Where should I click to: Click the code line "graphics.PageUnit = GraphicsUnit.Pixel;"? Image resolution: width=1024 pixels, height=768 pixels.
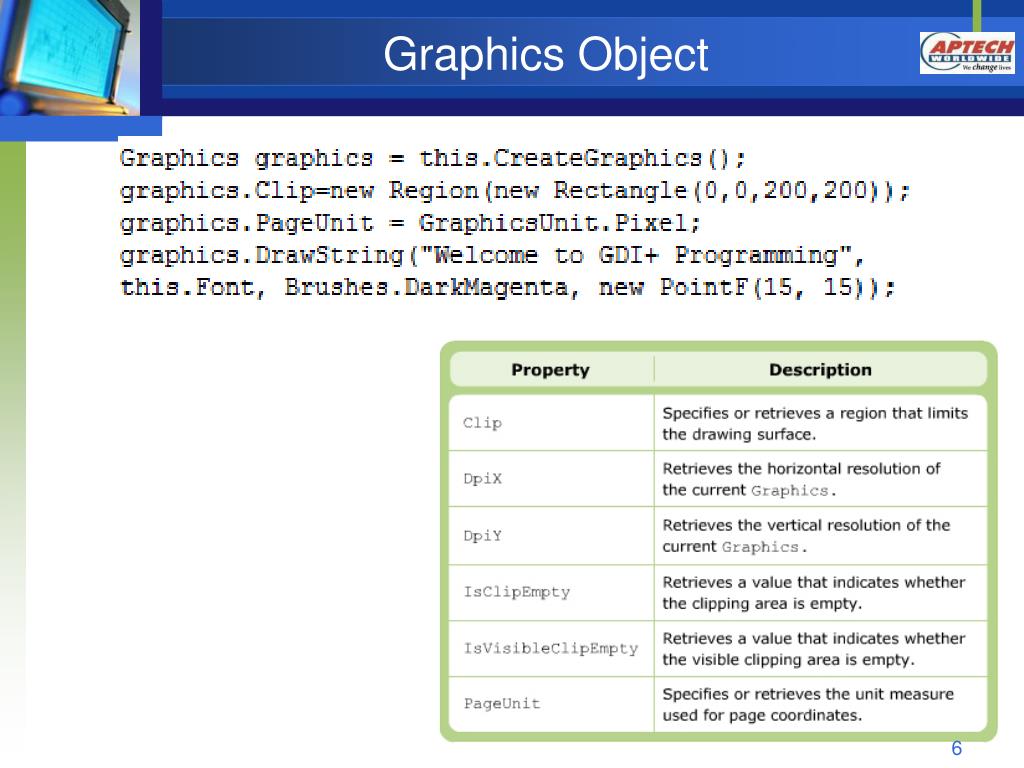pyautogui.click(x=410, y=223)
